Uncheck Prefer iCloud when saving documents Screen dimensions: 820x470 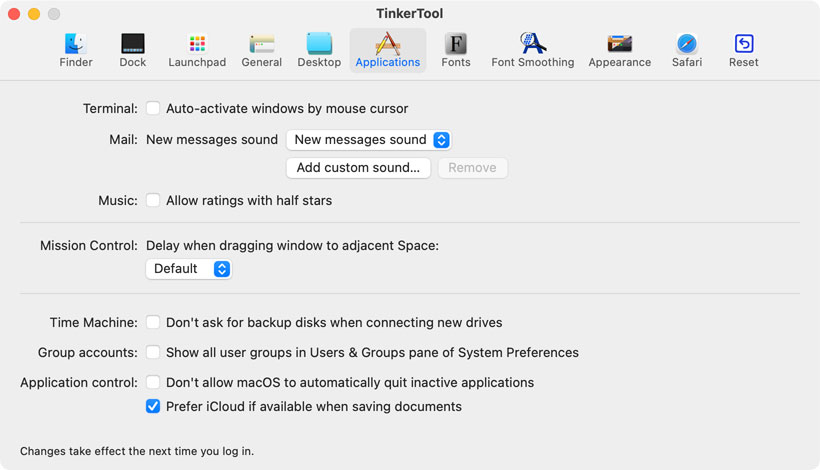(x=153, y=406)
